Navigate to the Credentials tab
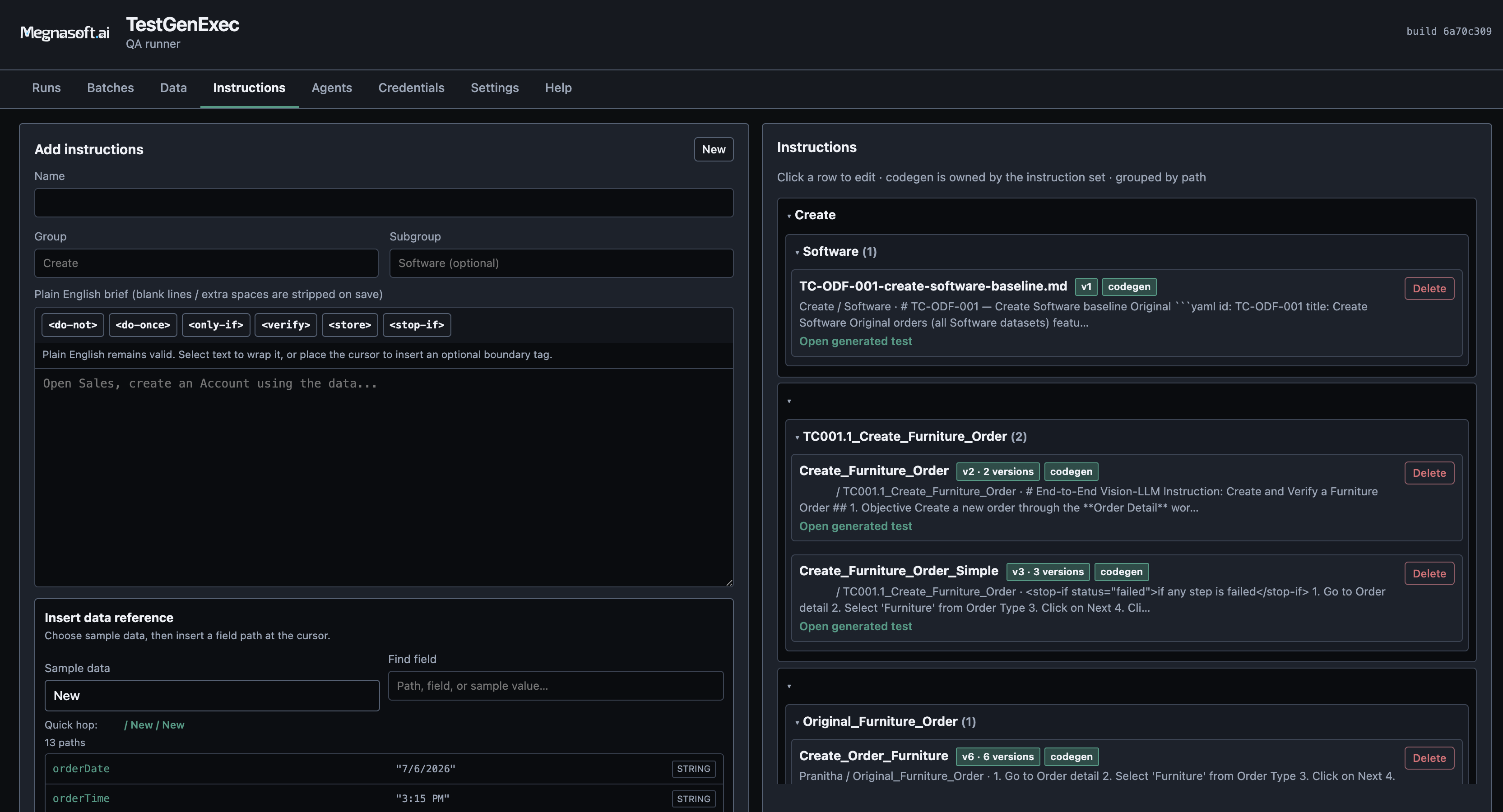The height and width of the screenshot is (812, 1503). [x=411, y=88]
